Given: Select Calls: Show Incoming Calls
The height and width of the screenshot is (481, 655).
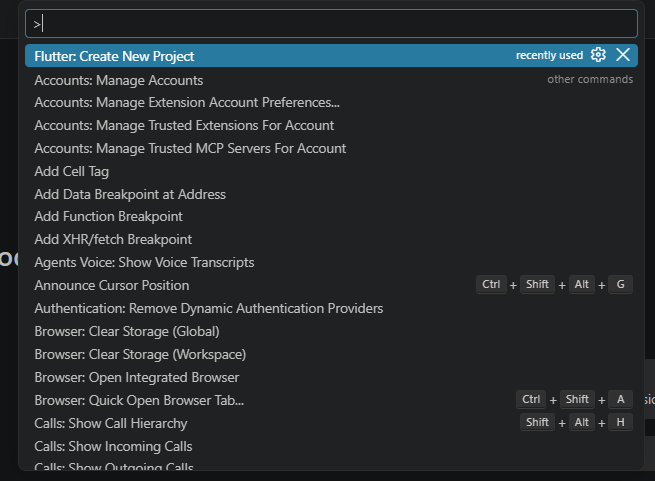Looking at the screenshot, I should (x=331, y=446).
